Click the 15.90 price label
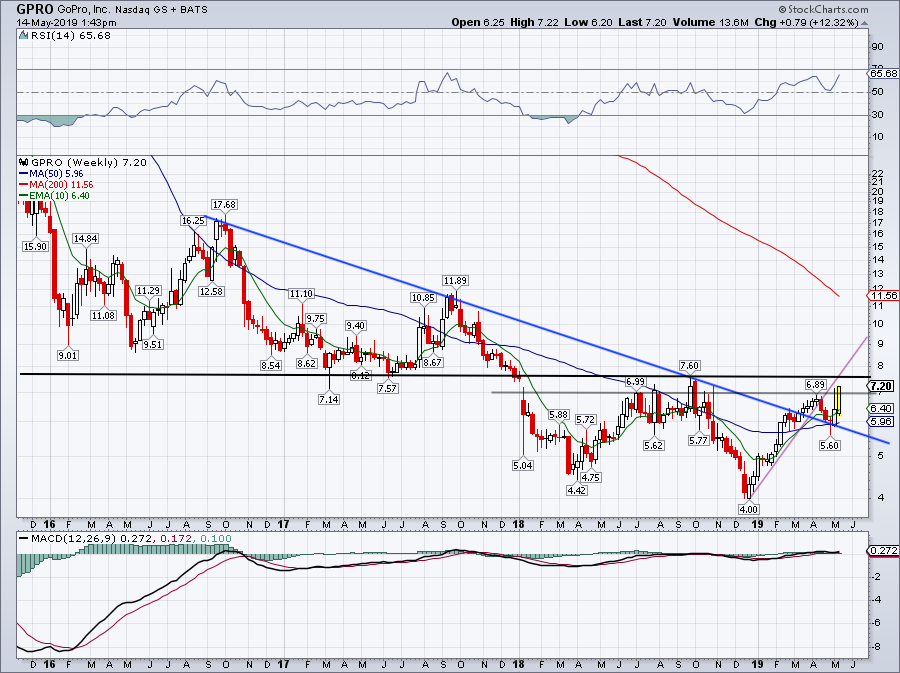The width and height of the screenshot is (900, 673). click(x=35, y=246)
